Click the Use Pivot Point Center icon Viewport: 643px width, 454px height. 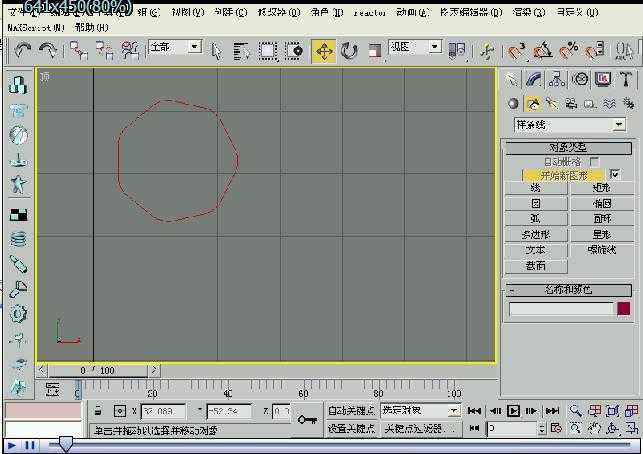457,51
